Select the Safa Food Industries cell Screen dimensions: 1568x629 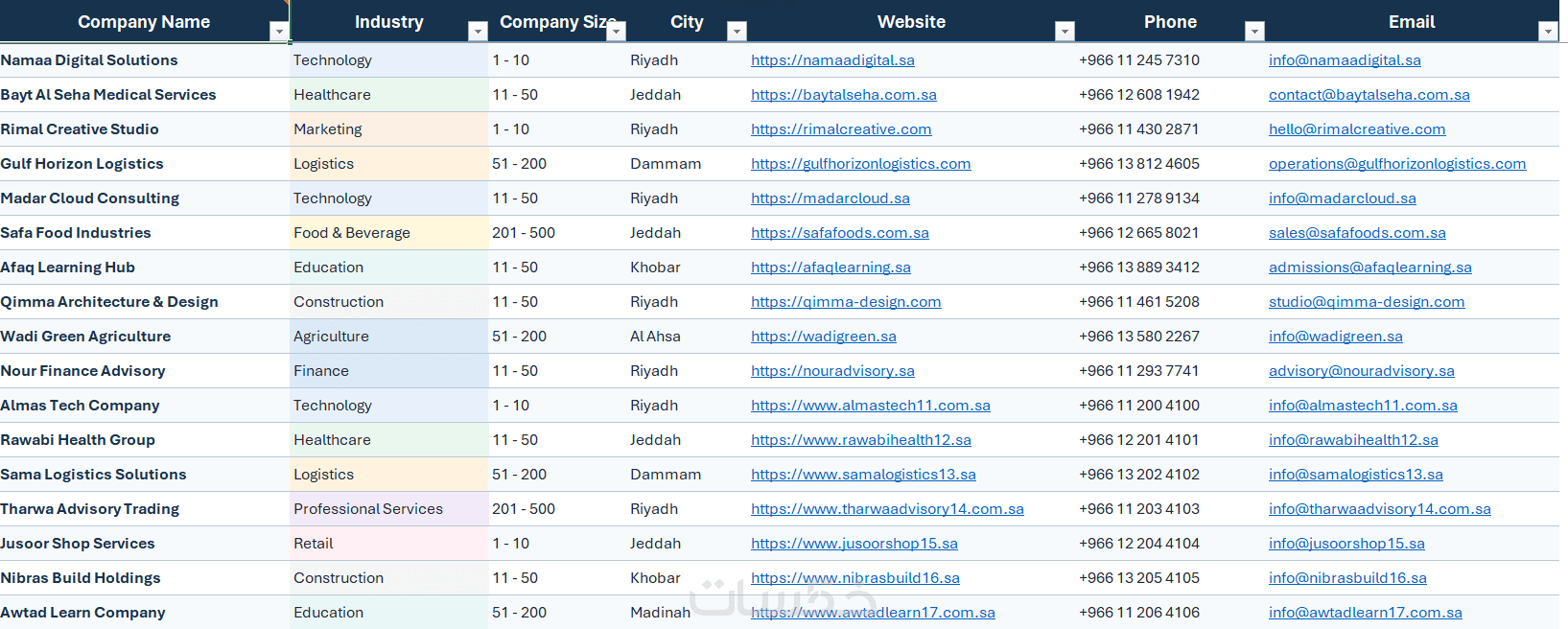pyautogui.click(x=145, y=233)
